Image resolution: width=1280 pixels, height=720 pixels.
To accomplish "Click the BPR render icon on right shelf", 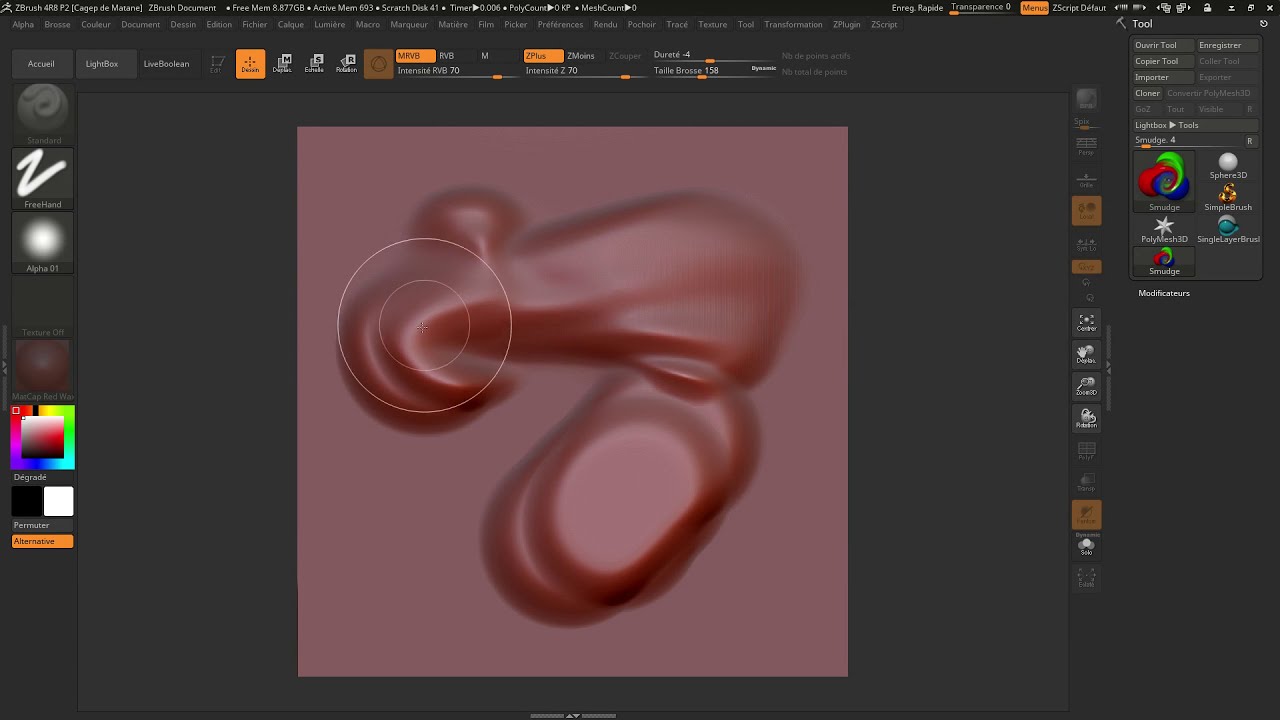I will (x=1086, y=99).
